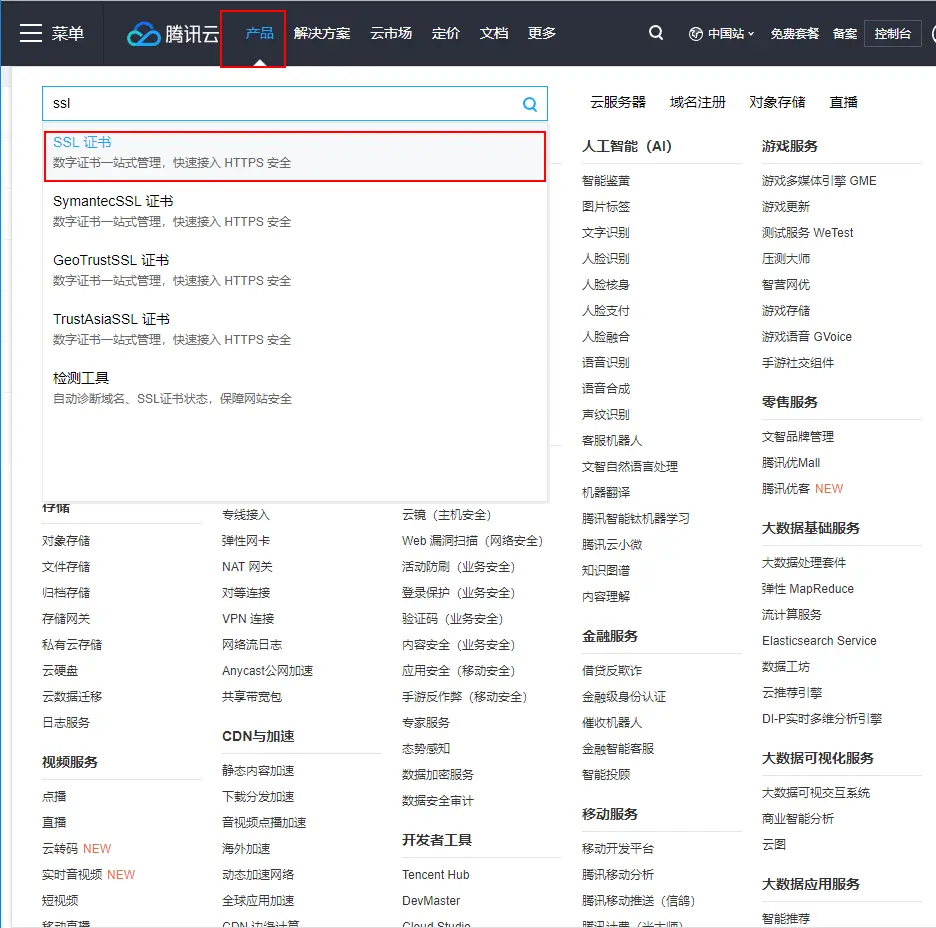Open the 文档 menu

[x=494, y=33]
